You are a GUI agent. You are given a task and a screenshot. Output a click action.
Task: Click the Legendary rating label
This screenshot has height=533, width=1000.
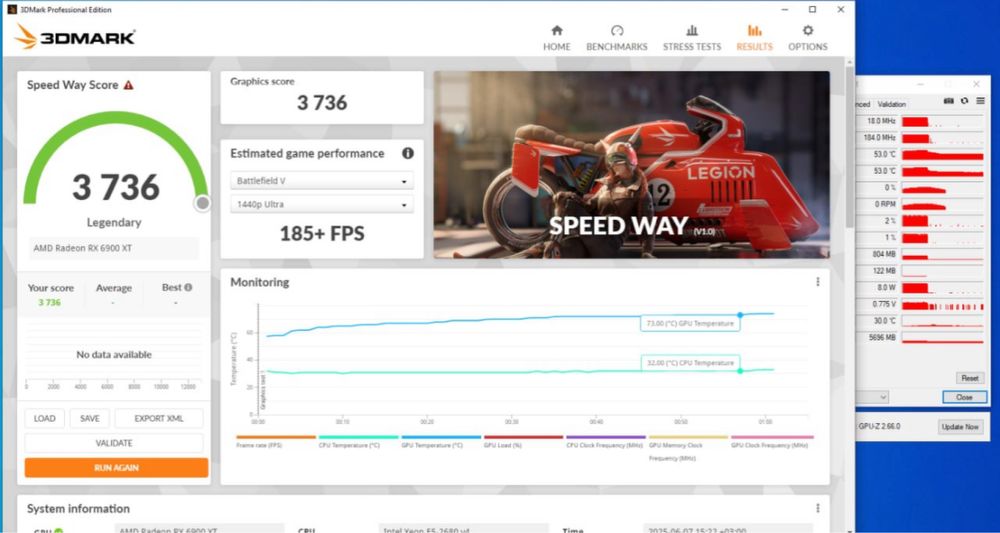click(x=114, y=223)
